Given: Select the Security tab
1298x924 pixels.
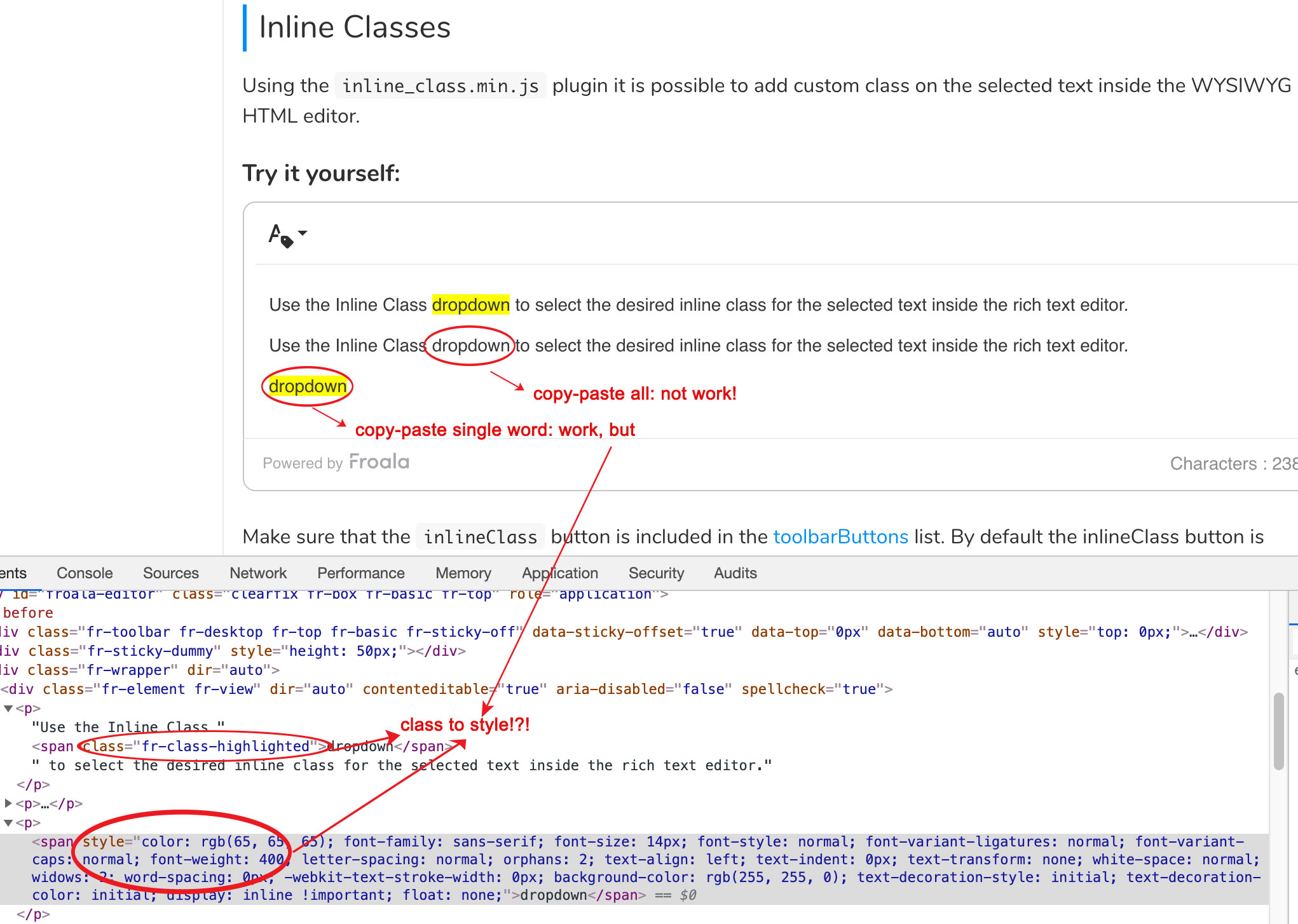Looking at the screenshot, I should click(656, 573).
